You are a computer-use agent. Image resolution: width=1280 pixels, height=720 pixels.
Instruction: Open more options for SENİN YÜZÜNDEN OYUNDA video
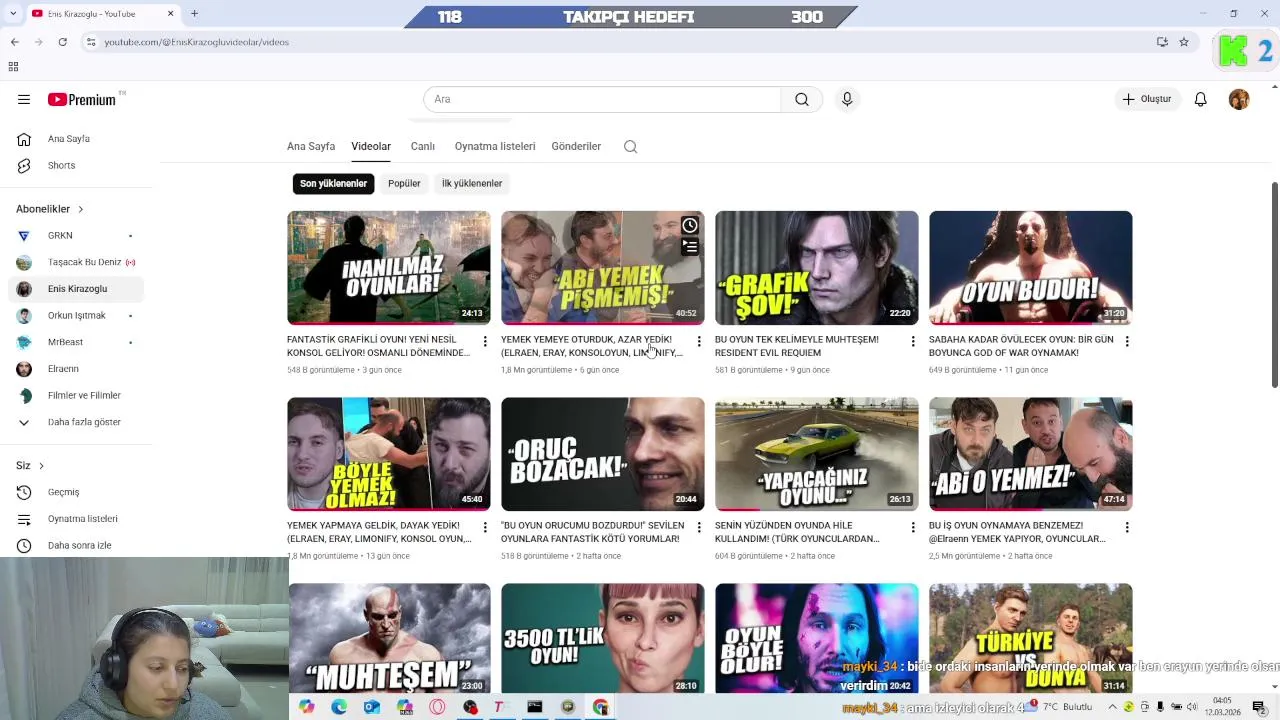pyautogui.click(x=913, y=528)
